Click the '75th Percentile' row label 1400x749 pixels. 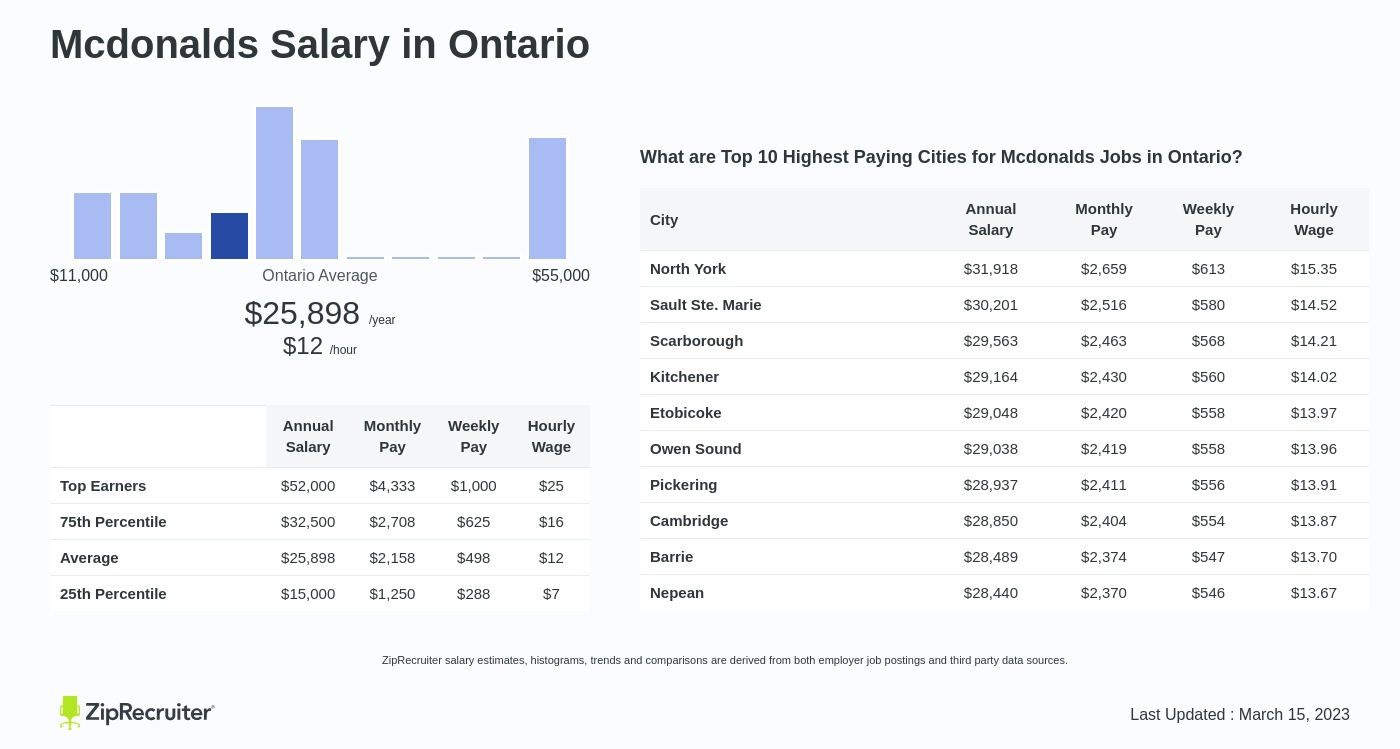(113, 522)
